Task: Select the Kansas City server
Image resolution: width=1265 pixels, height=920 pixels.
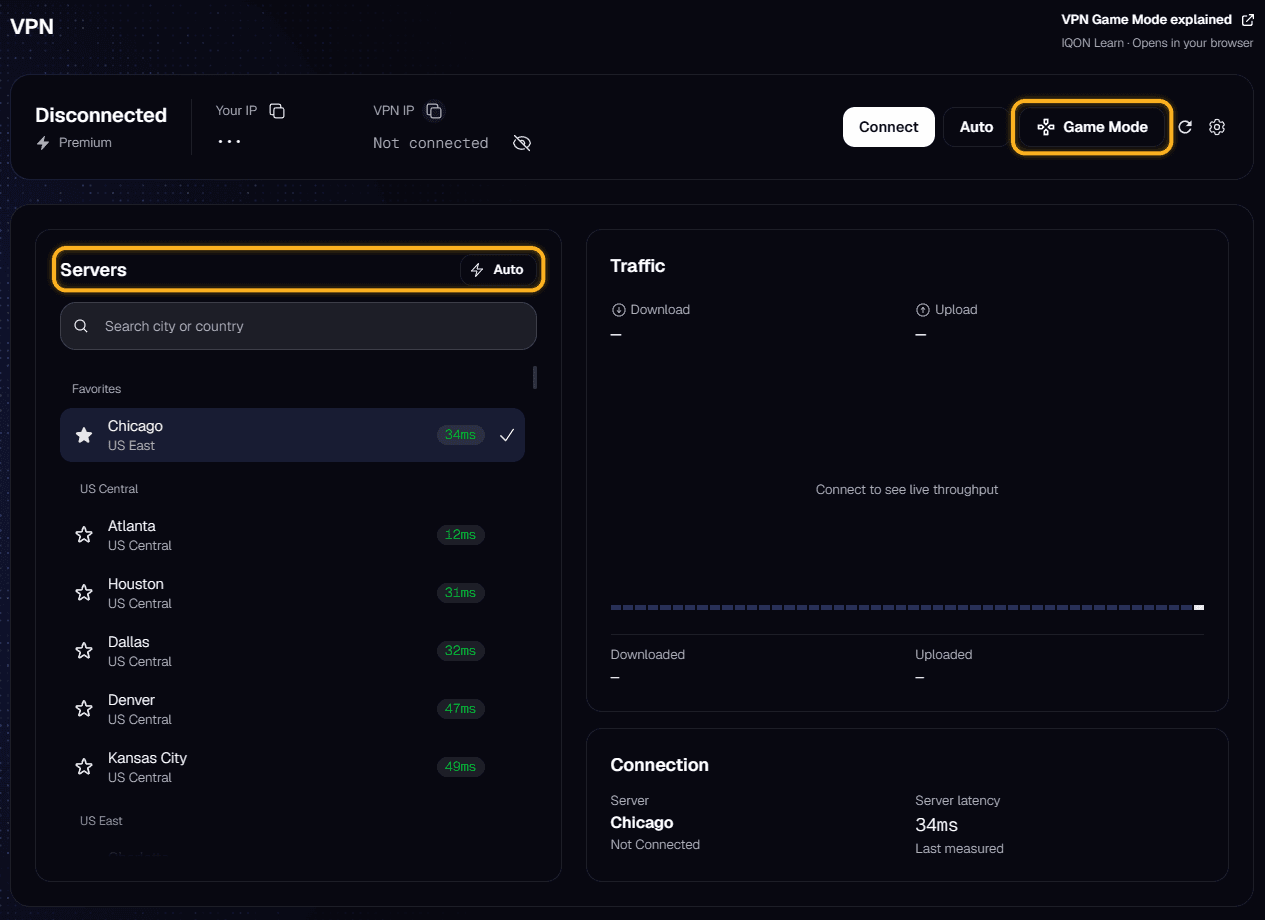Action: pos(292,767)
